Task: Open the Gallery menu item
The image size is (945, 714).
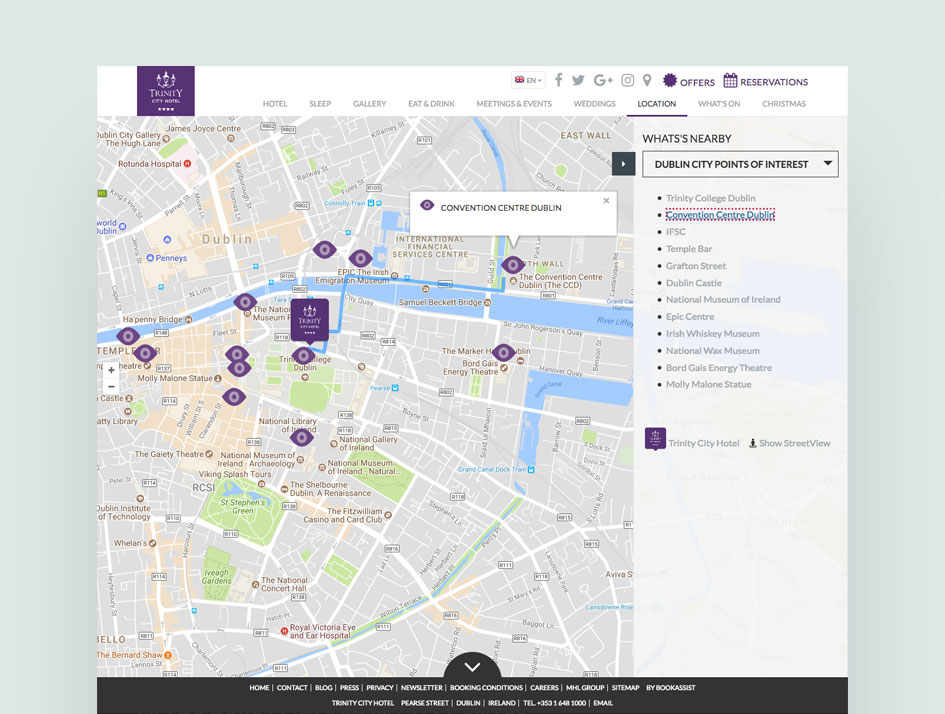Action: click(369, 104)
